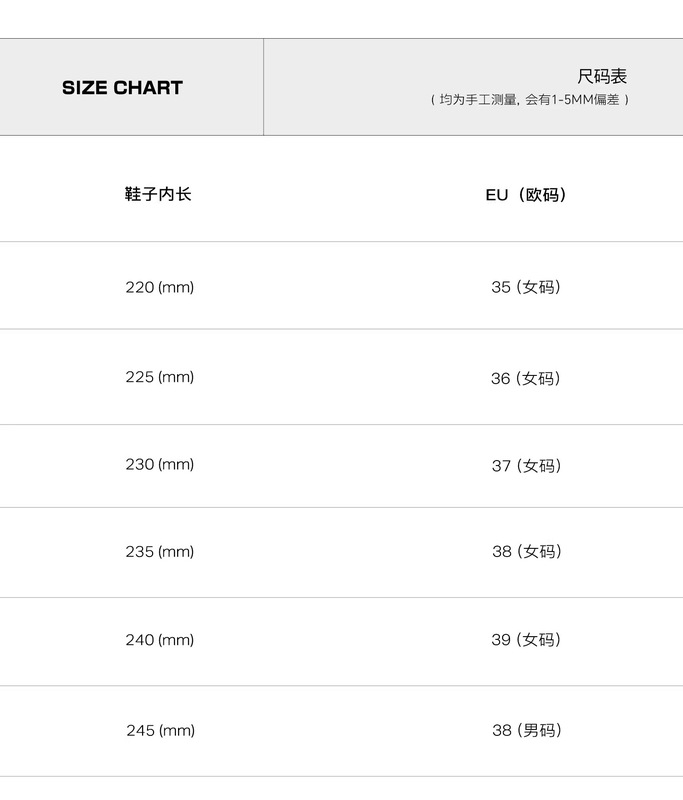Click the 38 (女码) size cell
Screen dimensions: 683x800
(x=526, y=551)
